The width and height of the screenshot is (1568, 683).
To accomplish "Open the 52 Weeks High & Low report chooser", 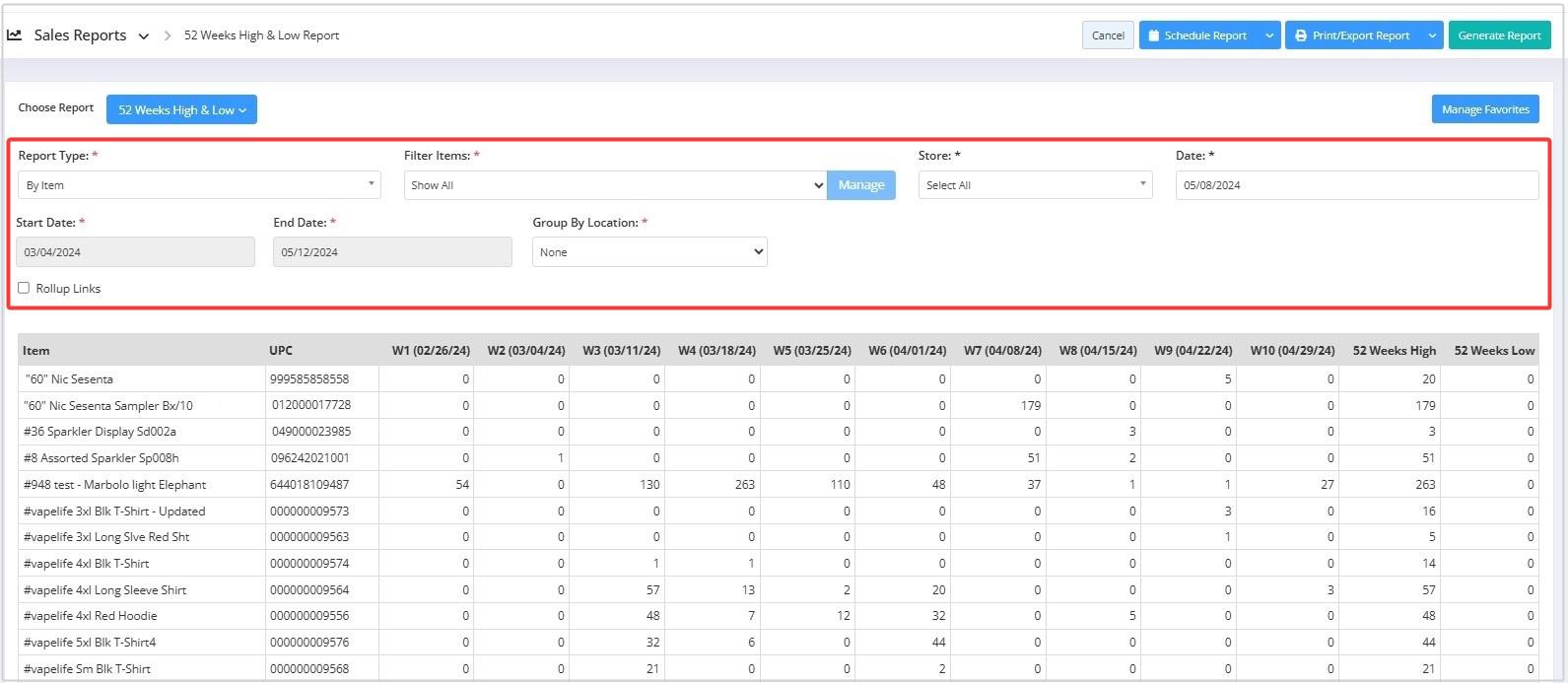I will 181,109.
